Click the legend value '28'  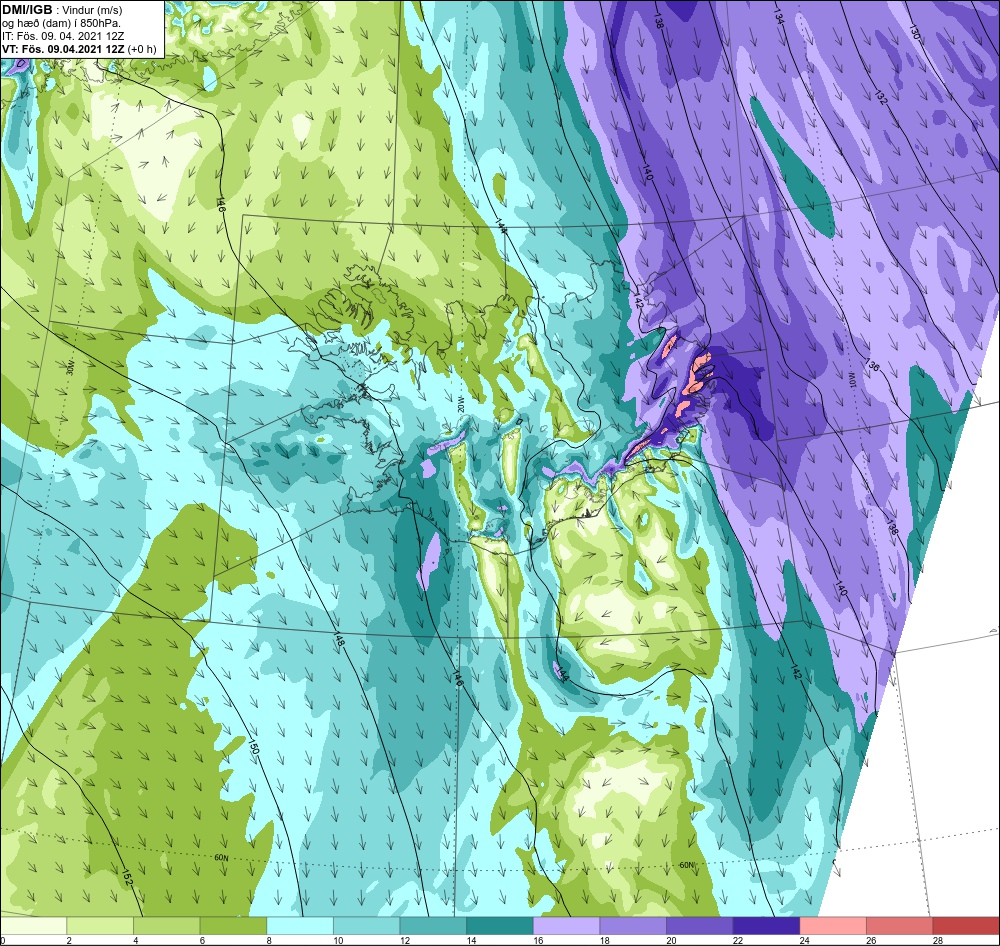pos(938,940)
